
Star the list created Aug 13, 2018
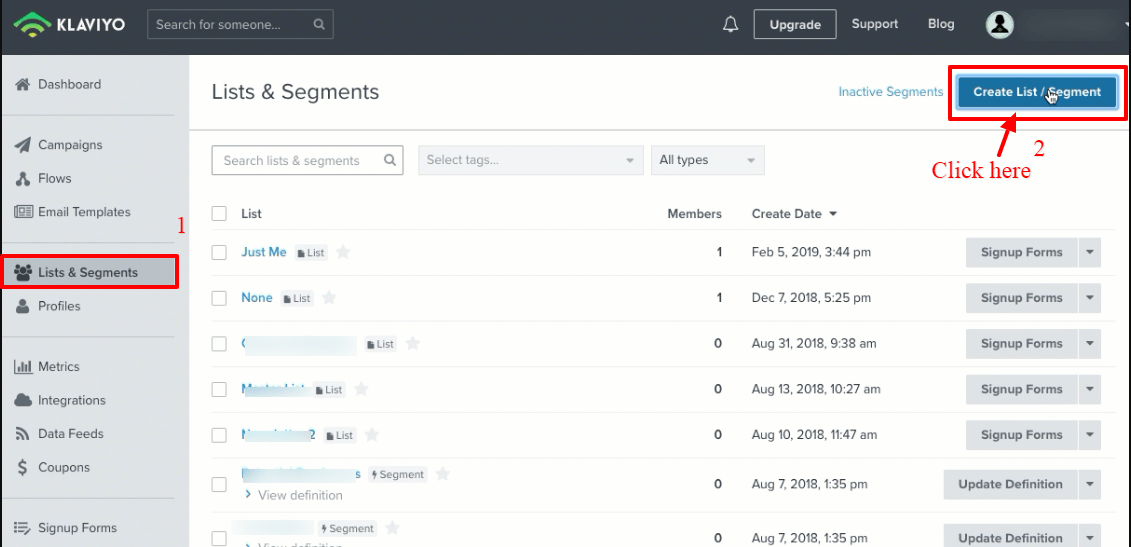click(361, 389)
